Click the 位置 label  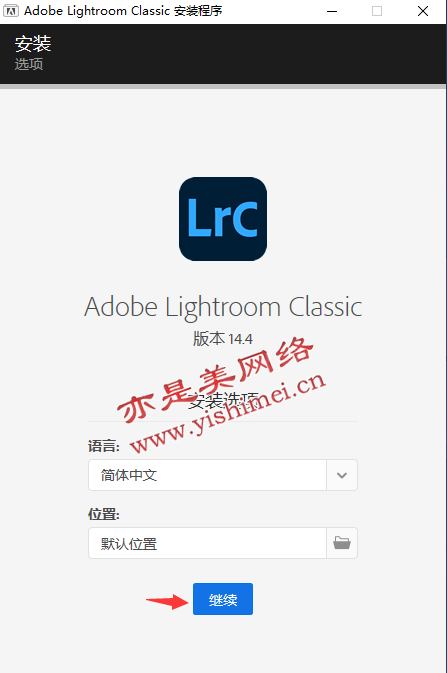pyautogui.click(x=103, y=514)
